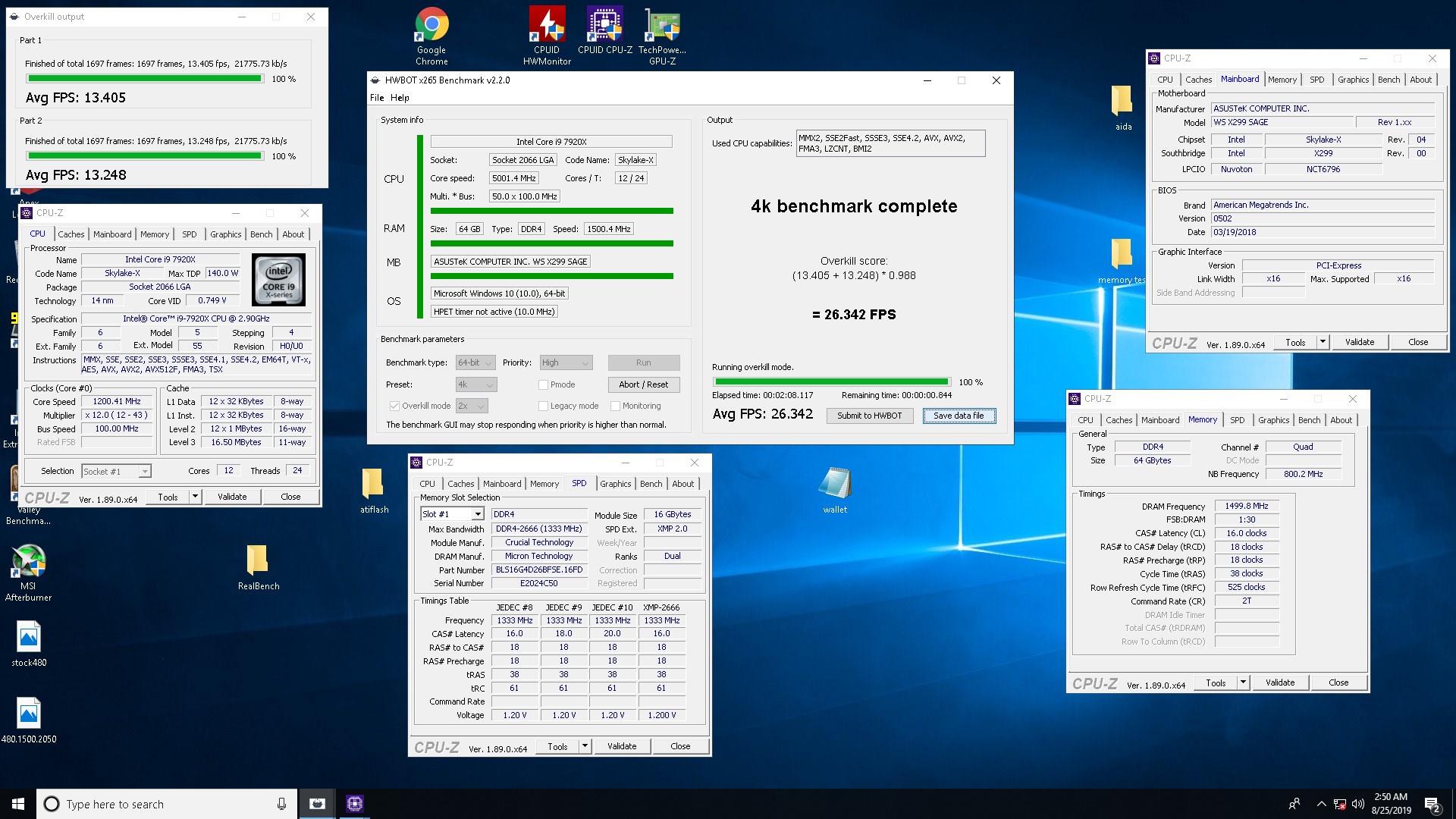Screen dimensions: 1456x819
Task: Switch to Caches tab in CPU tab window
Action: (71, 234)
